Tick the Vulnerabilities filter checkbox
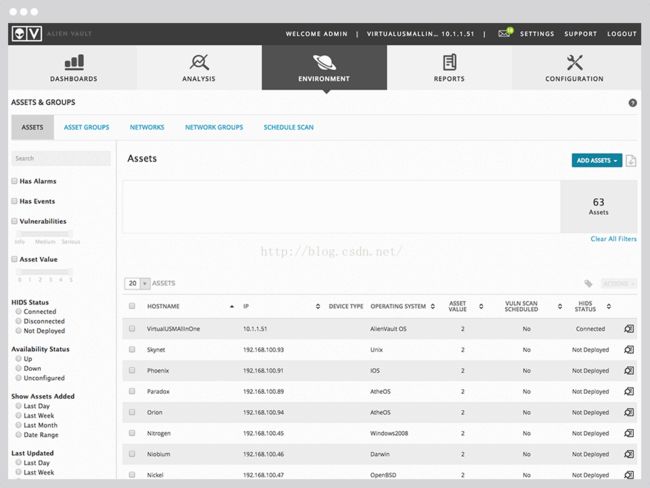The width and height of the screenshot is (650, 488). click(15, 221)
